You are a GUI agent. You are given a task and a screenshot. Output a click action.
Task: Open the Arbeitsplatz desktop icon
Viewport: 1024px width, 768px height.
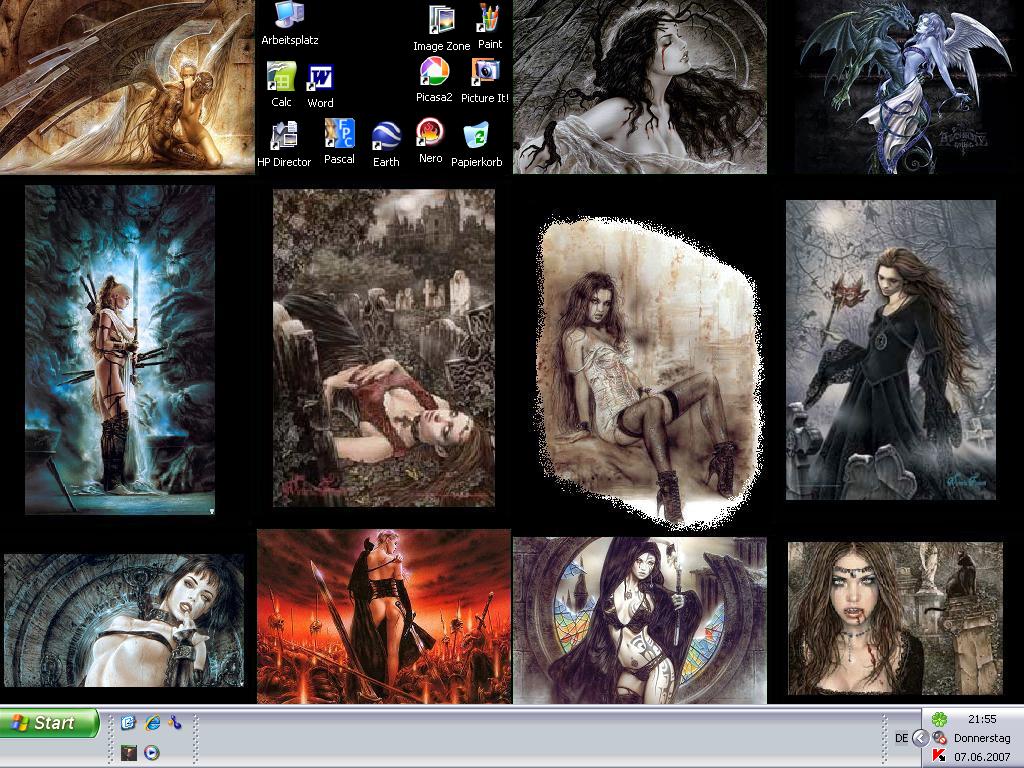click(x=289, y=15)
